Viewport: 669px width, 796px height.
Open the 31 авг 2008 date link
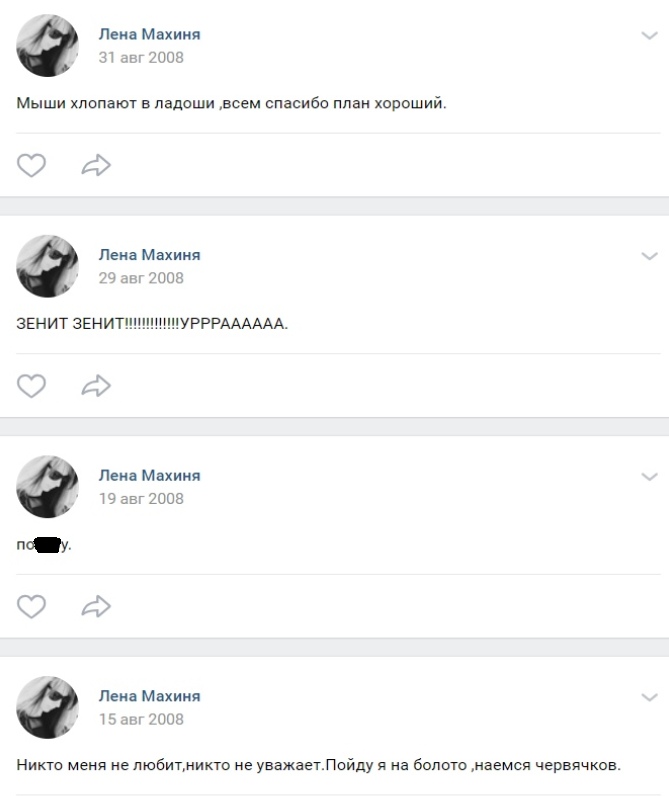click(141, 57)
